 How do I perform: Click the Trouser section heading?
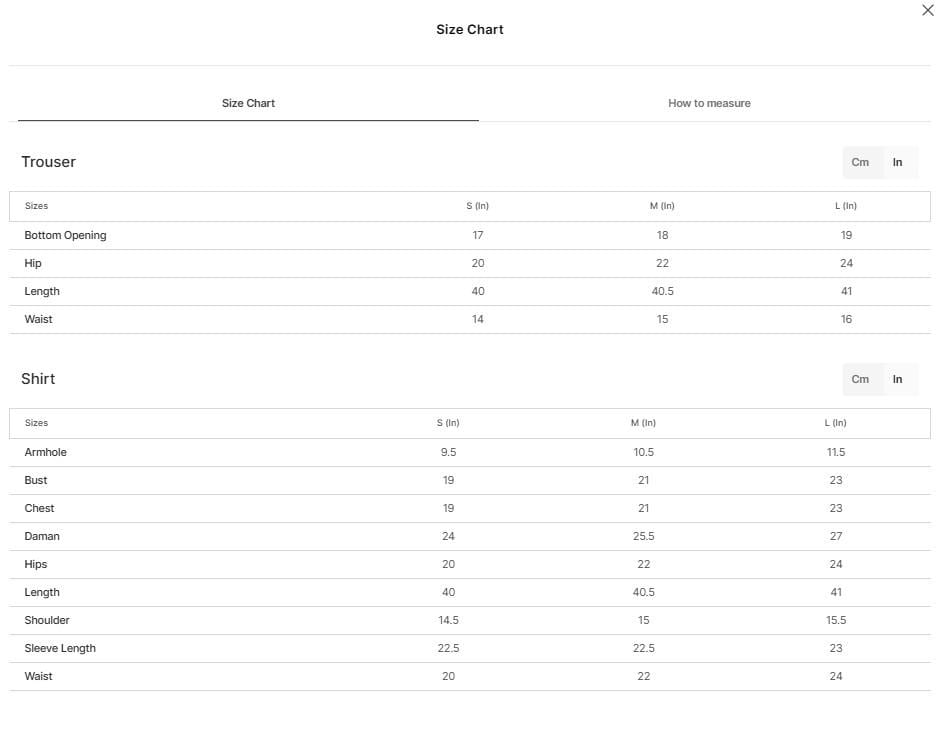[48, 162]
